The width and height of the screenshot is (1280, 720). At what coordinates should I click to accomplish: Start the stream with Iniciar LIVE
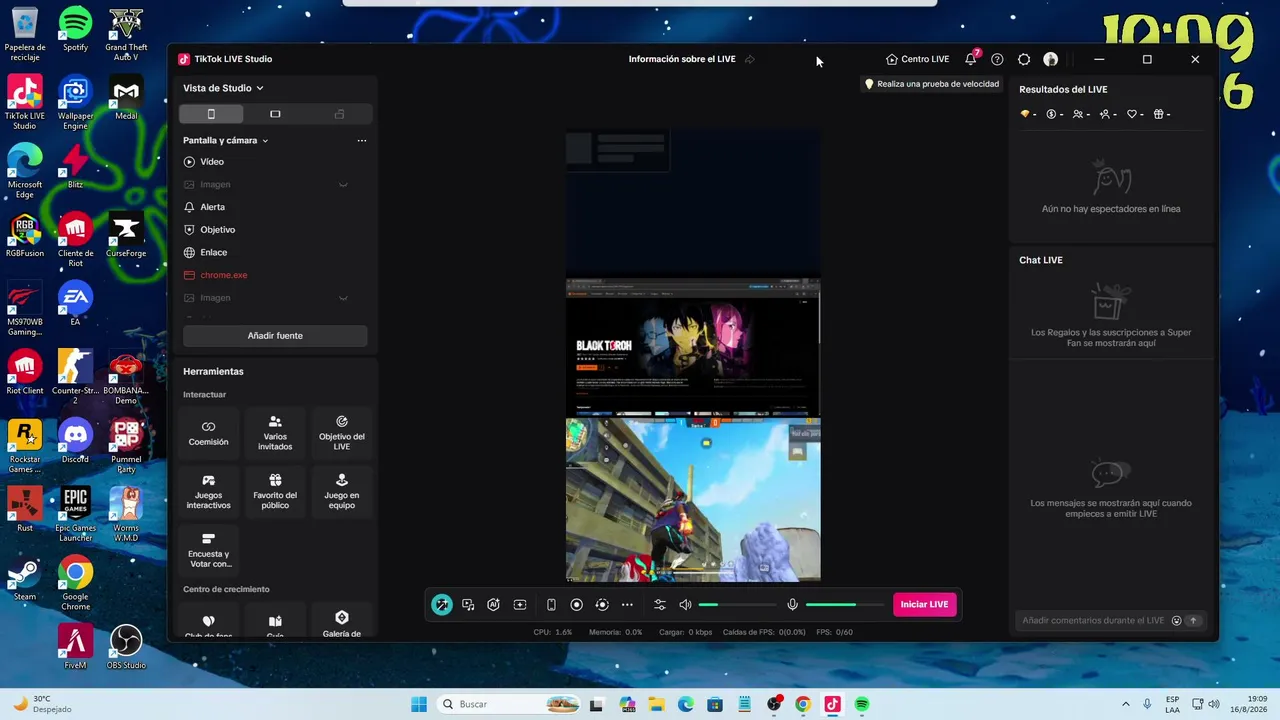[x=924, y=604]
